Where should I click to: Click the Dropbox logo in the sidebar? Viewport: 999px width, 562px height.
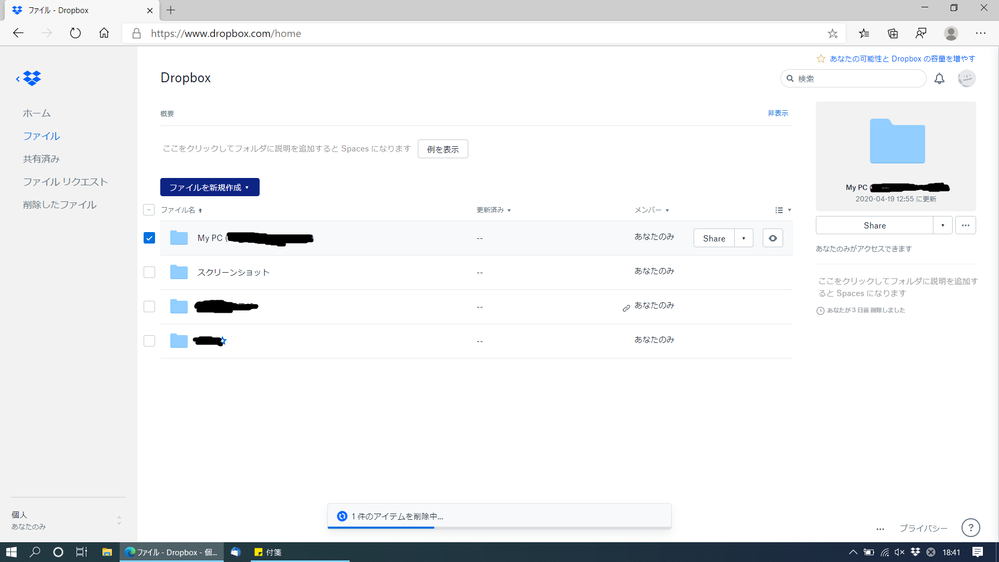pyautogui.click(x=32, y=78)
